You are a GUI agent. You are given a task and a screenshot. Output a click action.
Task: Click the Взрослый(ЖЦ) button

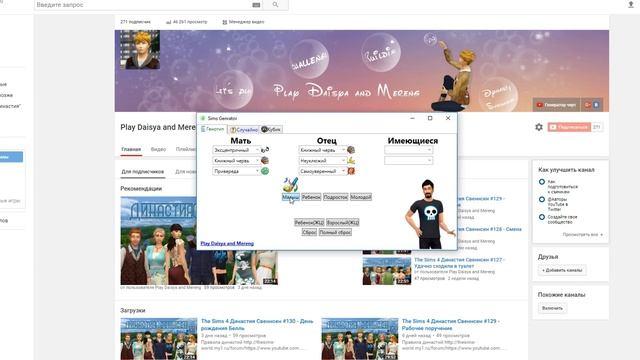pyautogui.click(x=342, y=222)
